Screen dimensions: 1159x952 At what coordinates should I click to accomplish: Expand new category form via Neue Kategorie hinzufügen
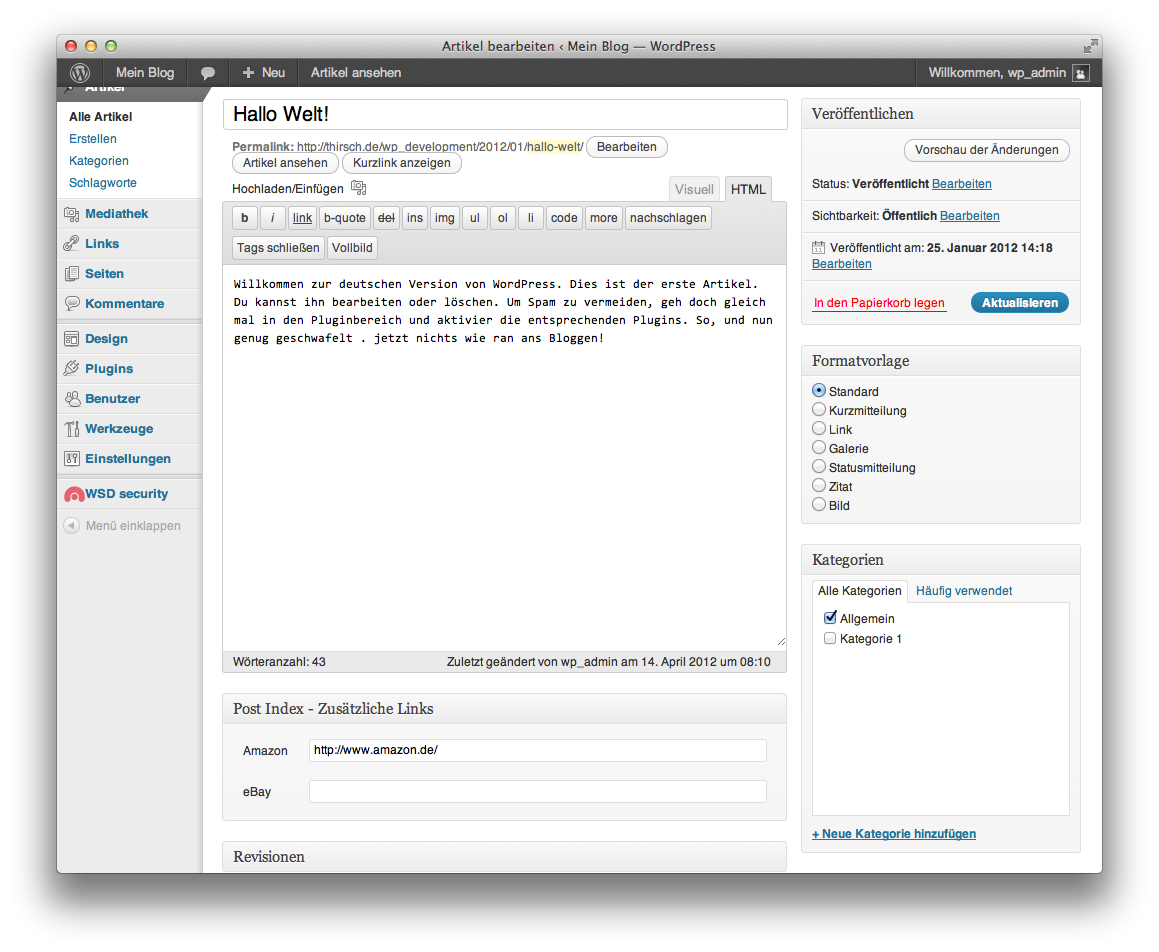click(894, 834)
